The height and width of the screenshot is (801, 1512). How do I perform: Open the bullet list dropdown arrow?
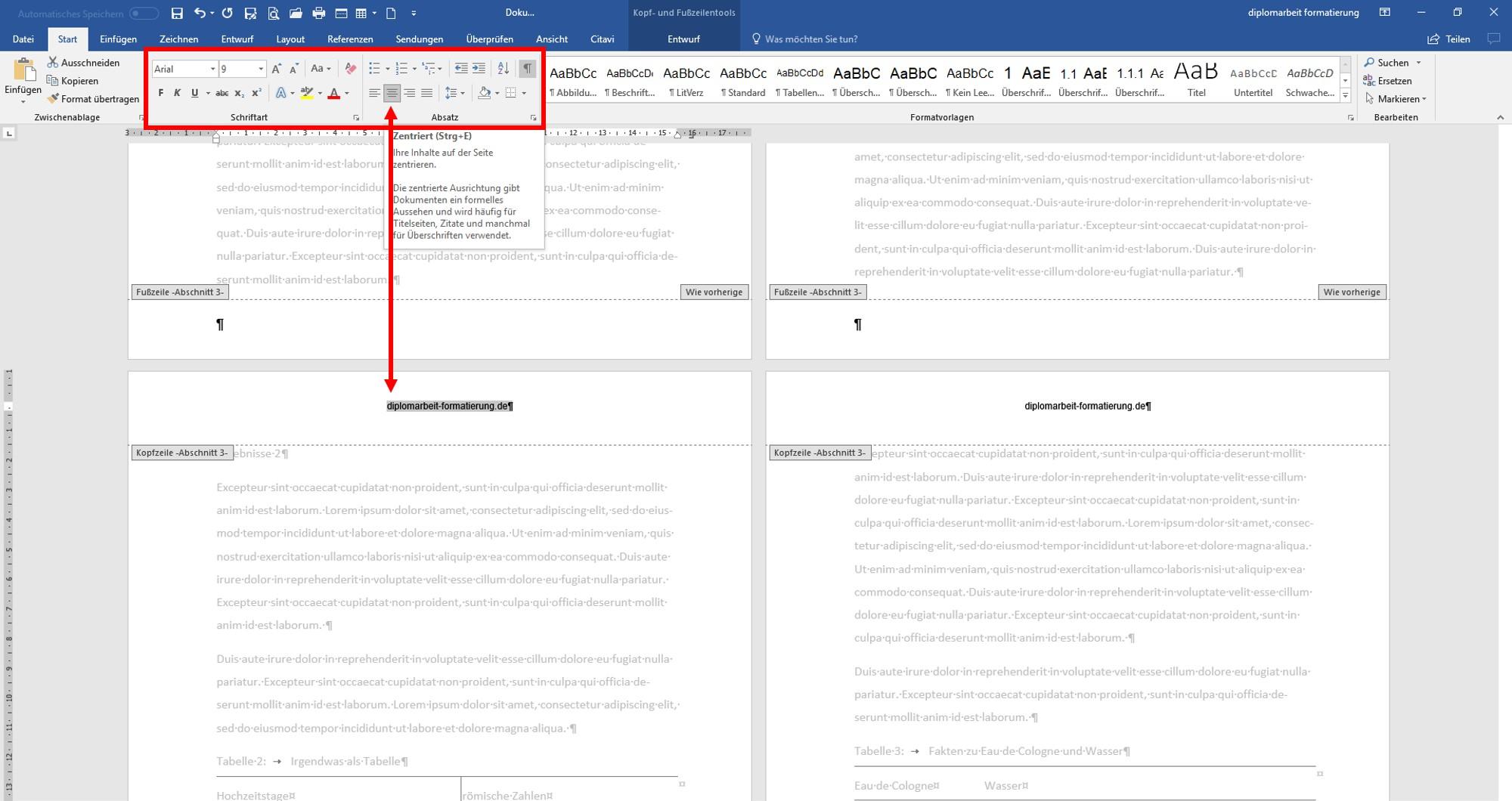[x=387, y=70]
